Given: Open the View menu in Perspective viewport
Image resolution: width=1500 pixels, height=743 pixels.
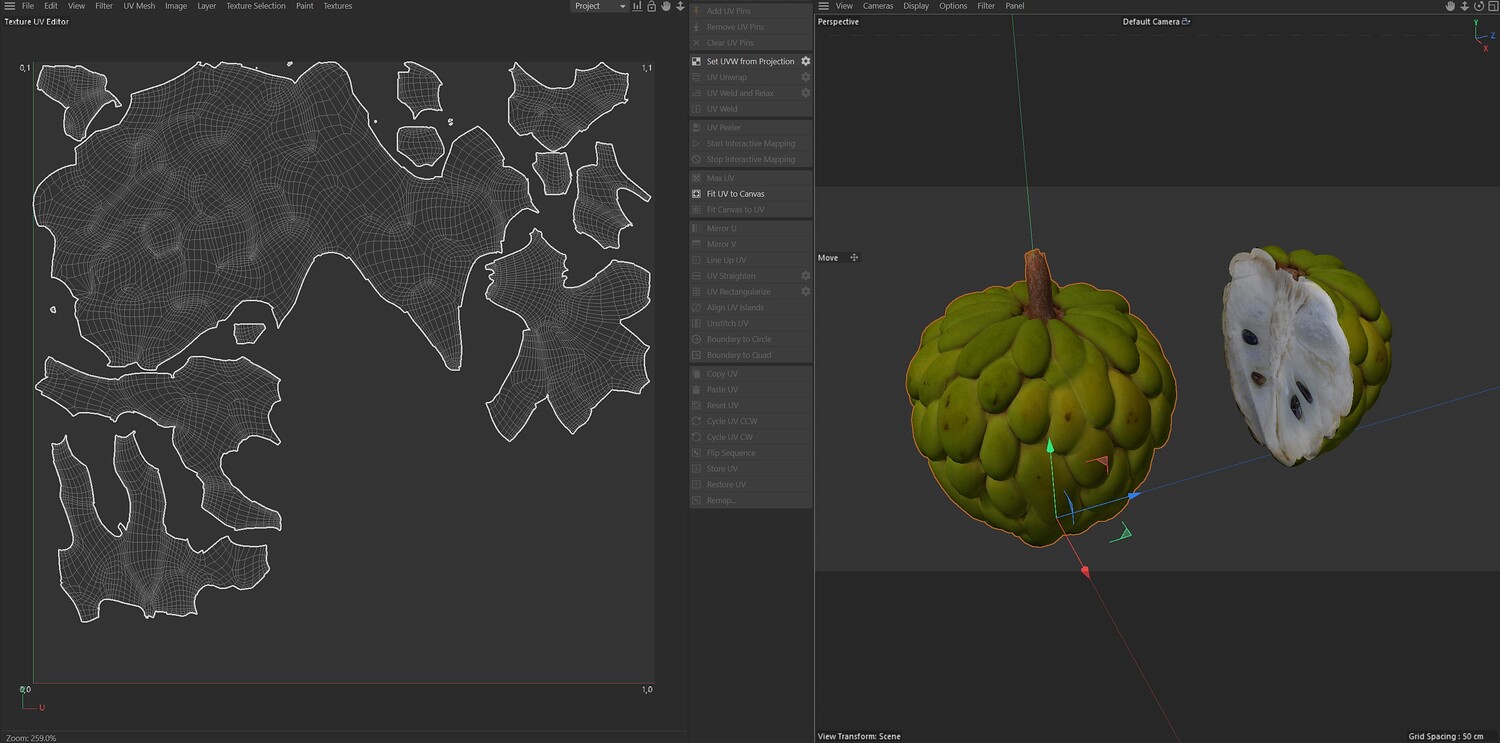Looking at the screenshot, I should coord(844,6).
